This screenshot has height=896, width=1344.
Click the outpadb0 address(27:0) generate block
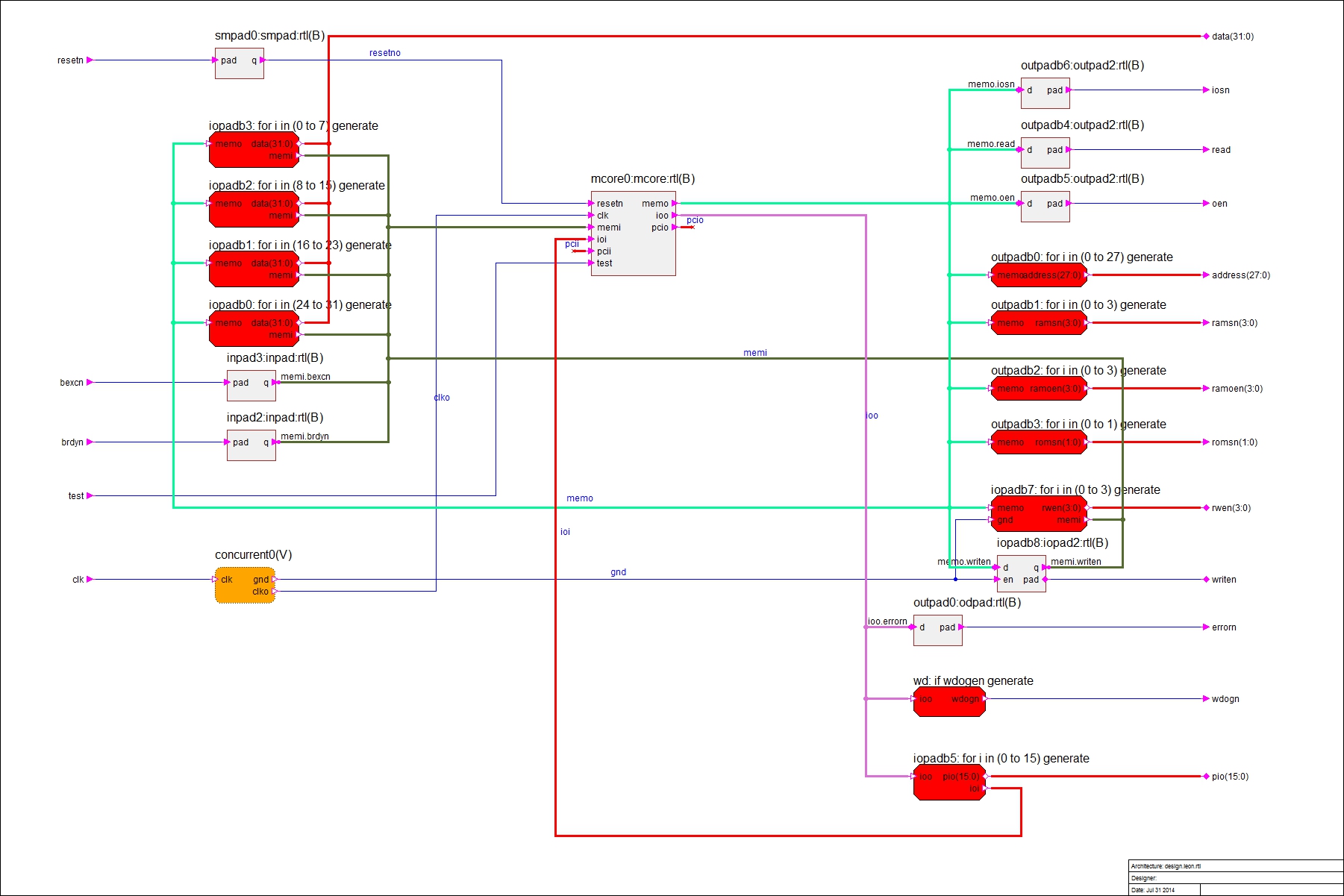[x=1037, y=275]
